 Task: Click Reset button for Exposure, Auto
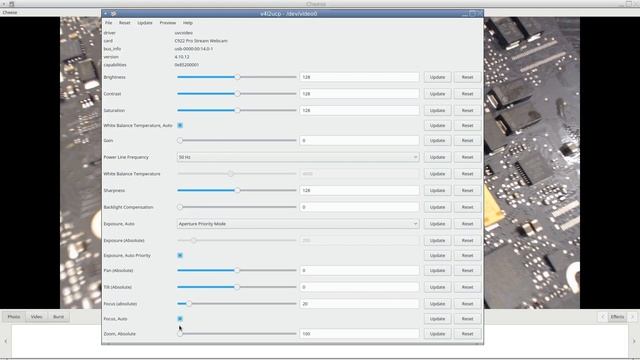(467, 224)
